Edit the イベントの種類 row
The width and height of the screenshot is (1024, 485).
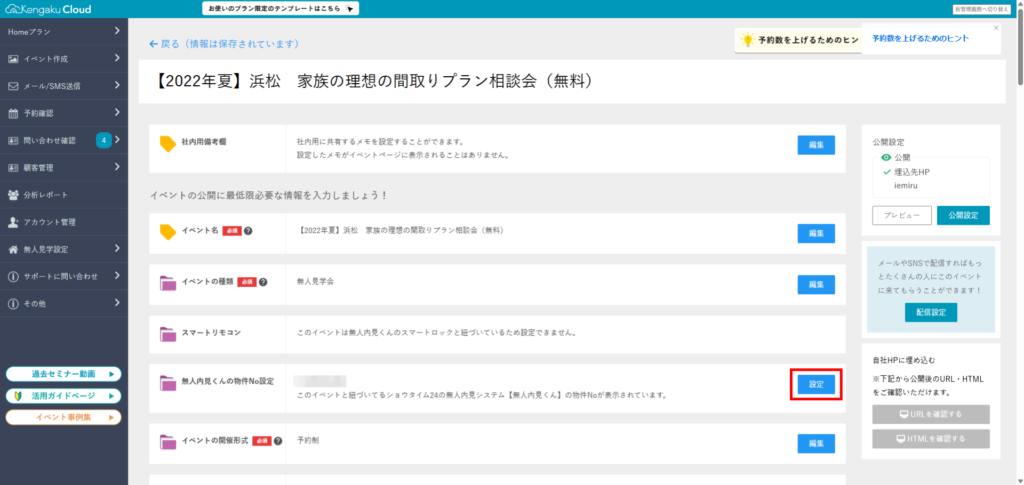[816, 285]
